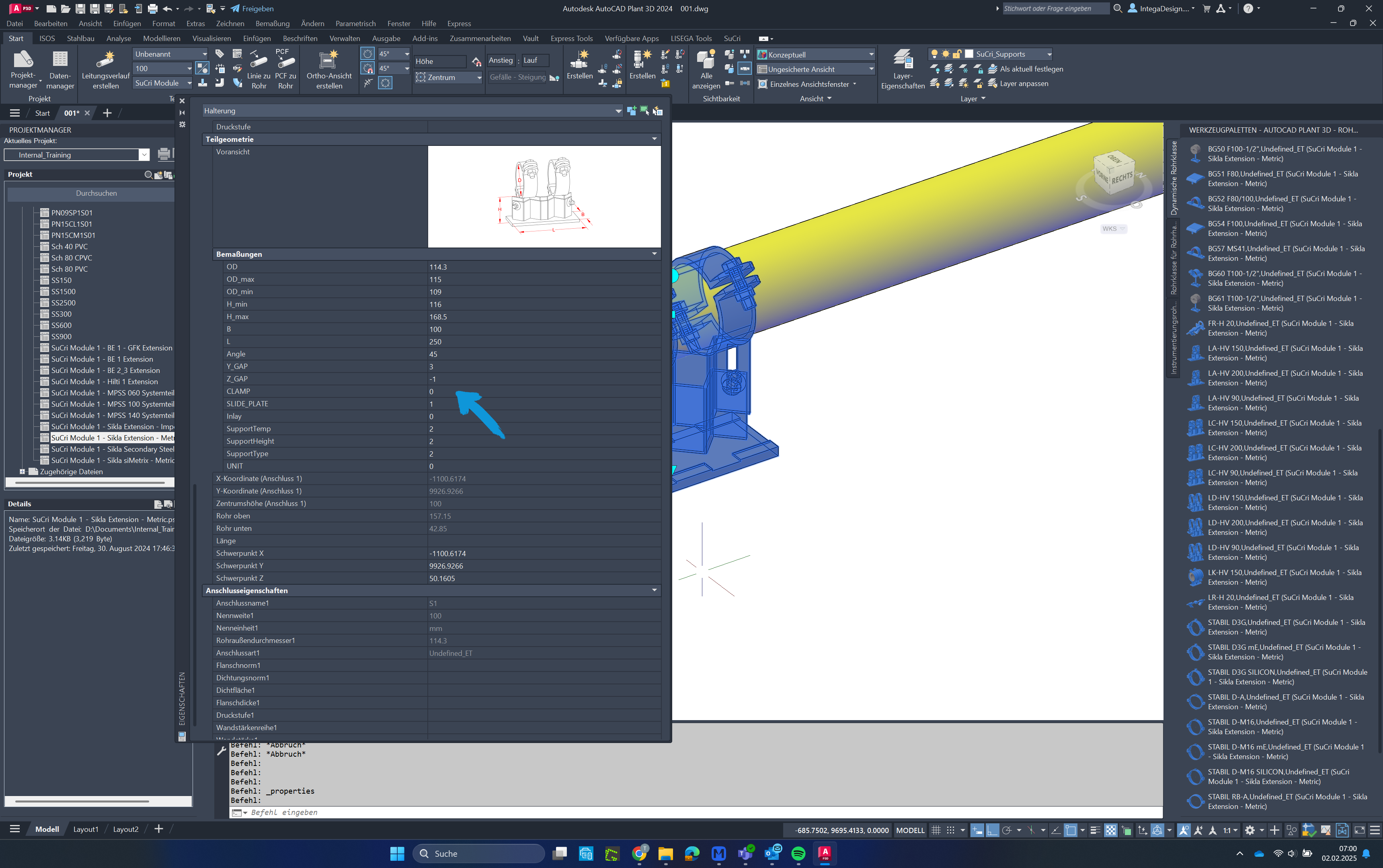The width and height of the screenshot is (1383, 868).
Task: Toggle ortho mode in status bar
Action: click(x=993, y=830)
